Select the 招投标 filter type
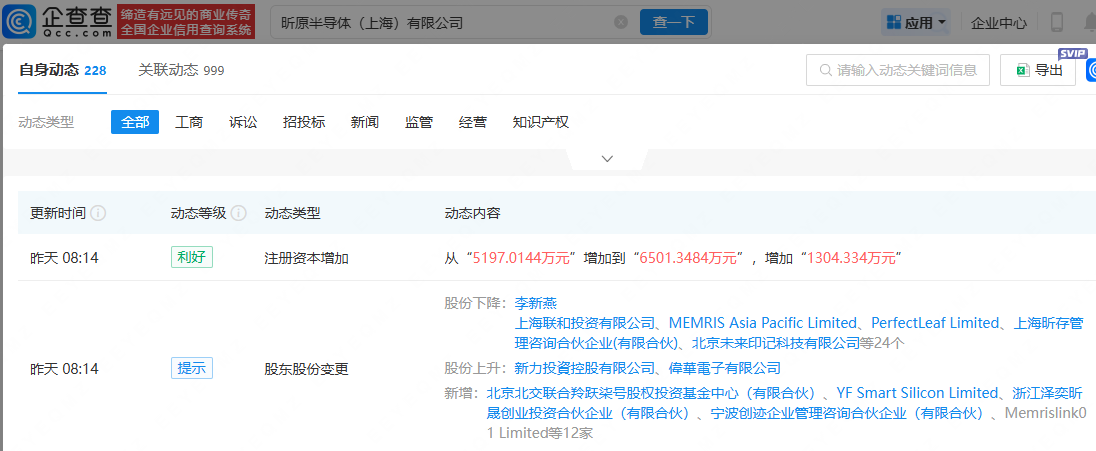 click(304, 122)
